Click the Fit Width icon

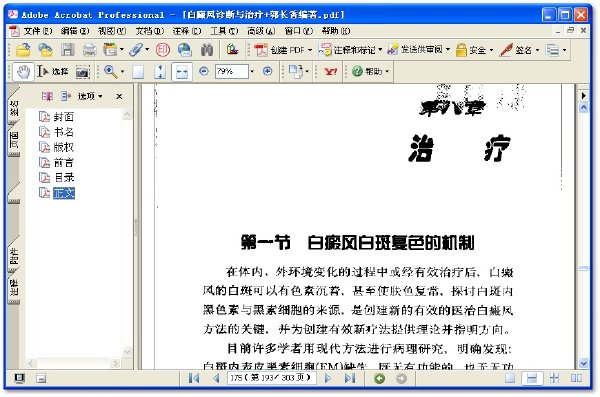(x=182, y=72)
